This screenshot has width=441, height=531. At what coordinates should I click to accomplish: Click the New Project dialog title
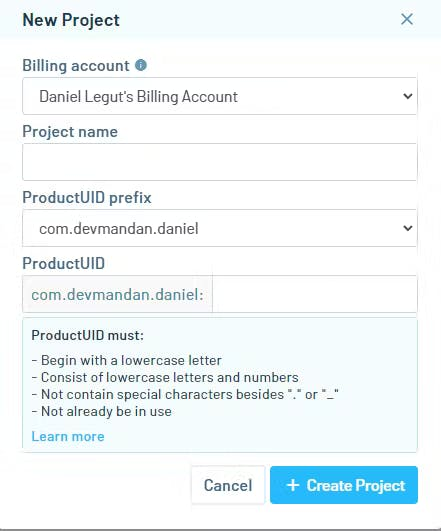coord(71,20)
